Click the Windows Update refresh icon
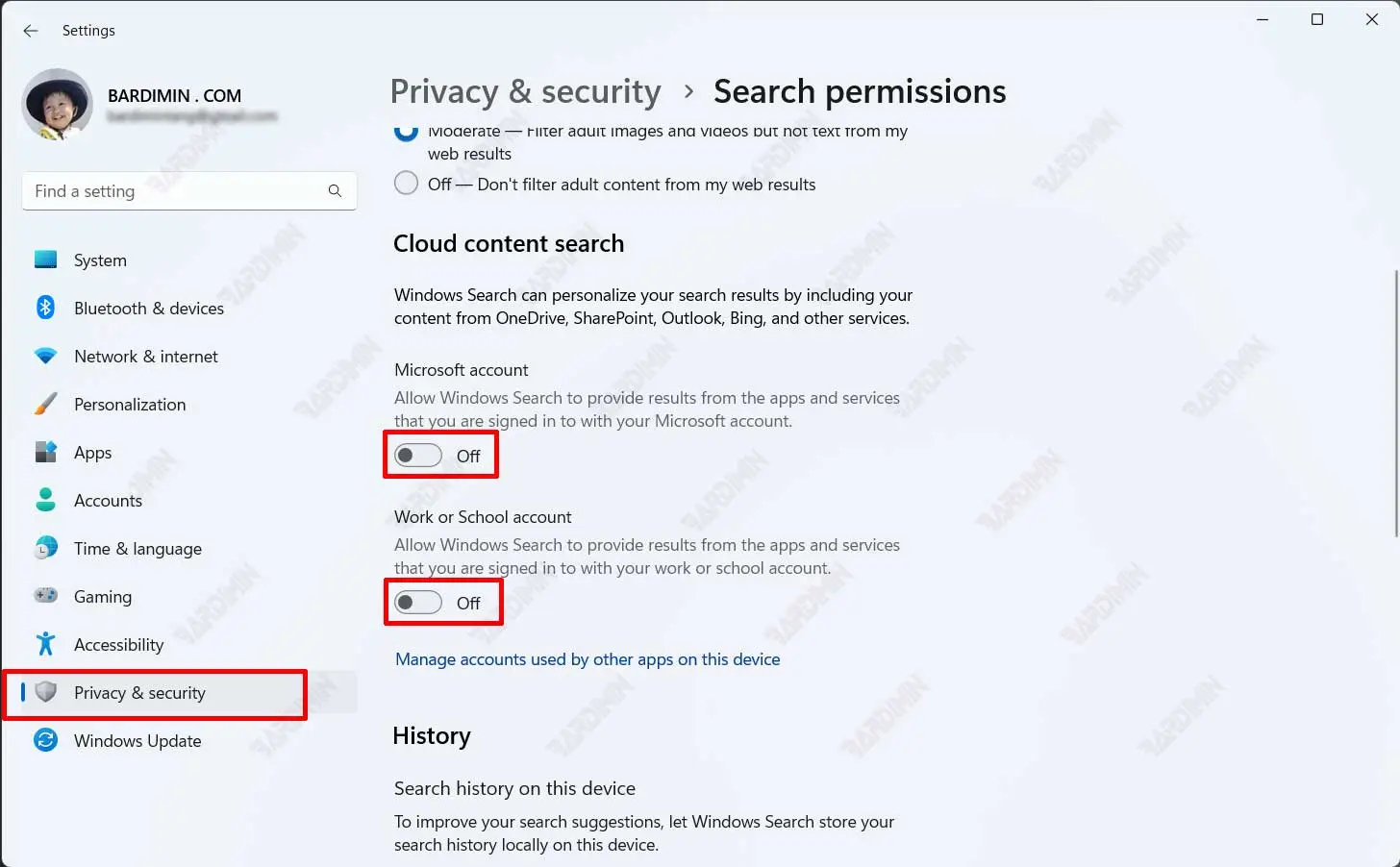 45,740
